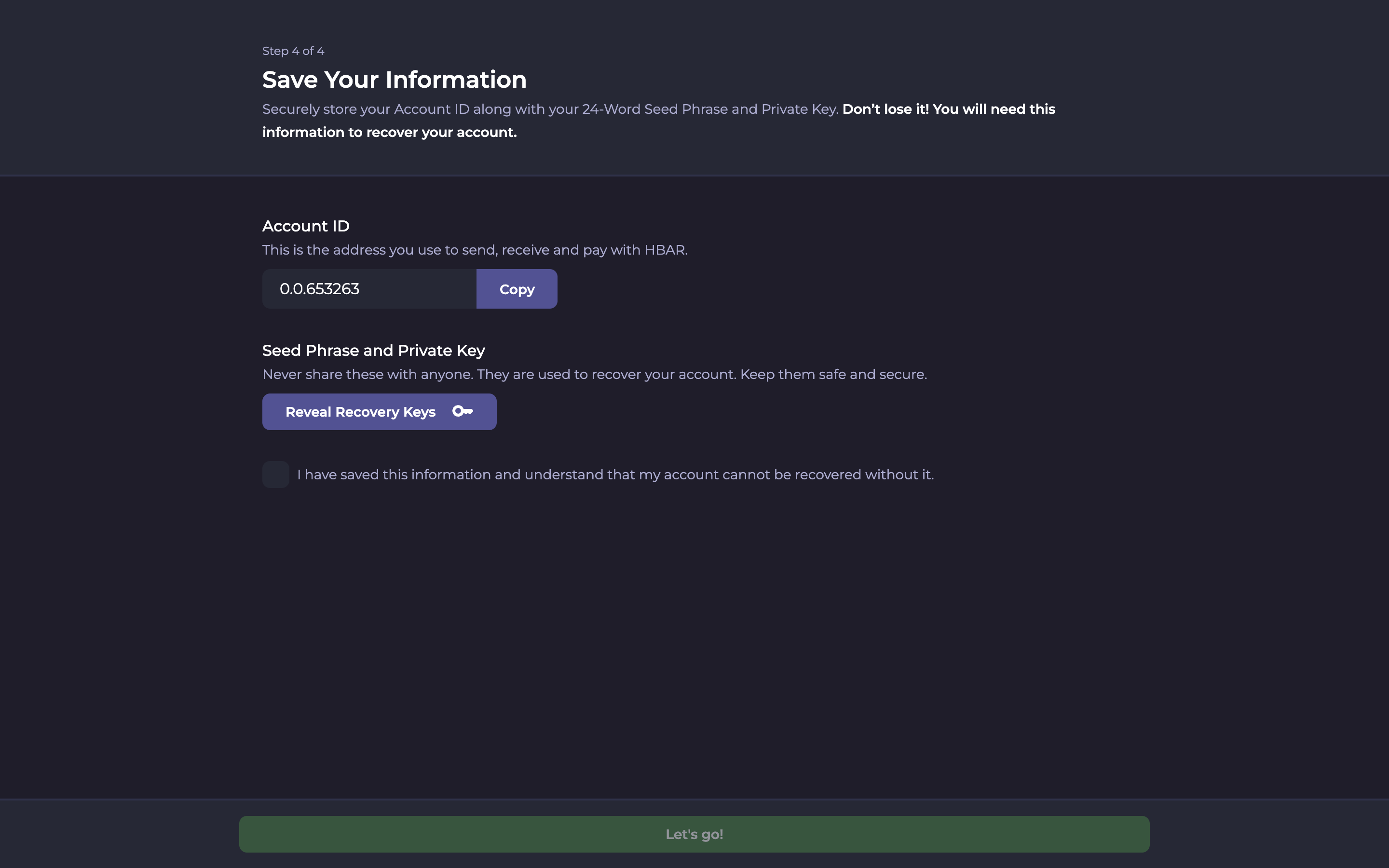Click the 'Reveal Recovery Keys' text label
Image resolution: width=1389 pixels, height=868 pixels.
coord(360,412)
